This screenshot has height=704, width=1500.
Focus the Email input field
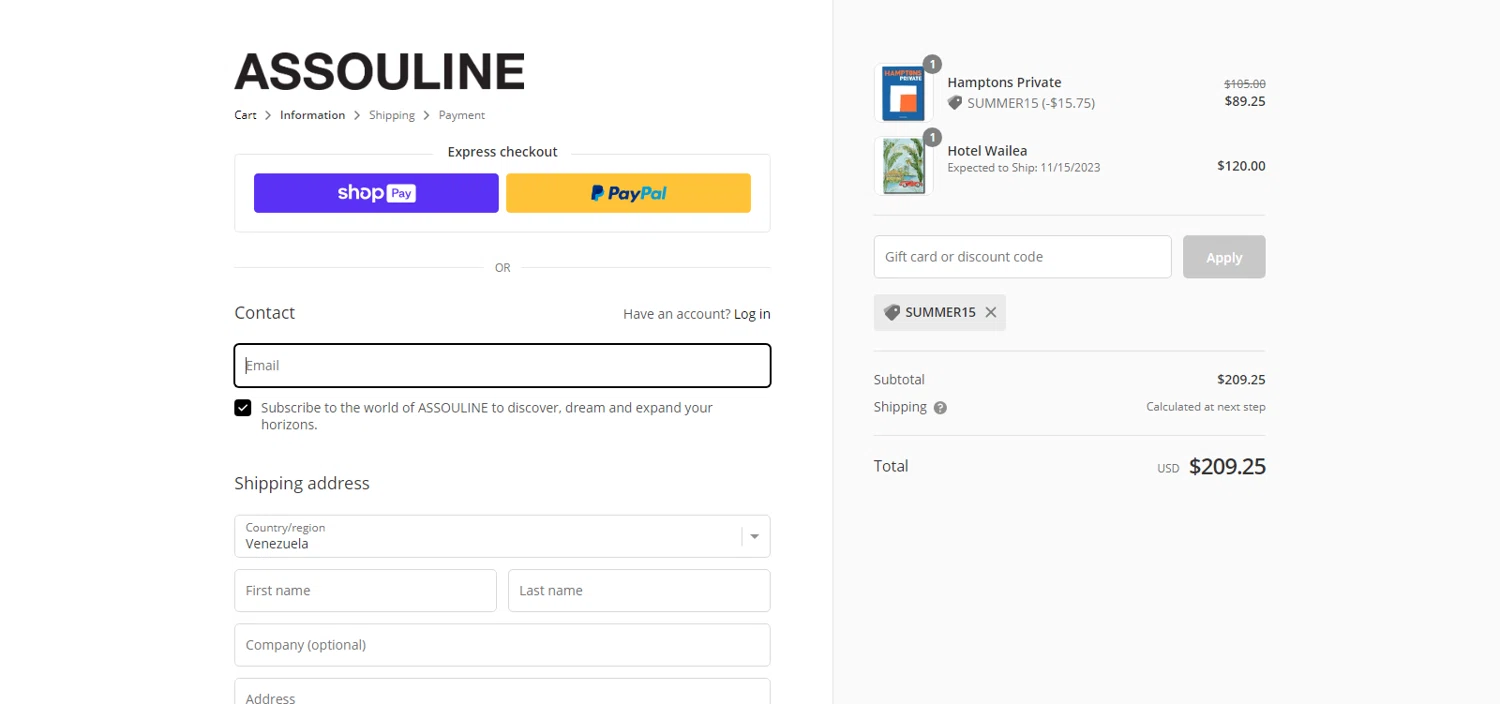coord(502,365)
